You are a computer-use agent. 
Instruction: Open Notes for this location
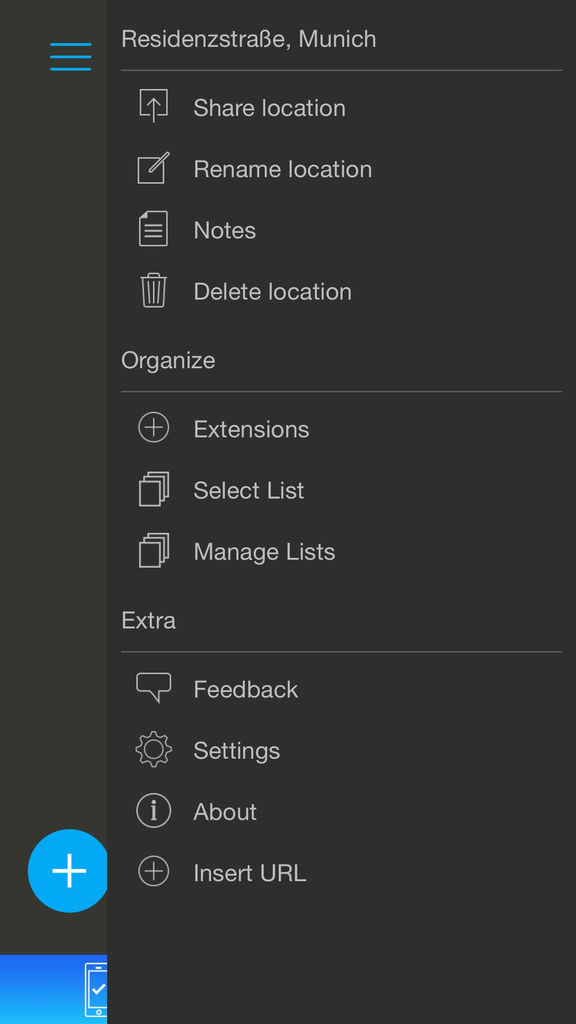[x=225, y=231]
